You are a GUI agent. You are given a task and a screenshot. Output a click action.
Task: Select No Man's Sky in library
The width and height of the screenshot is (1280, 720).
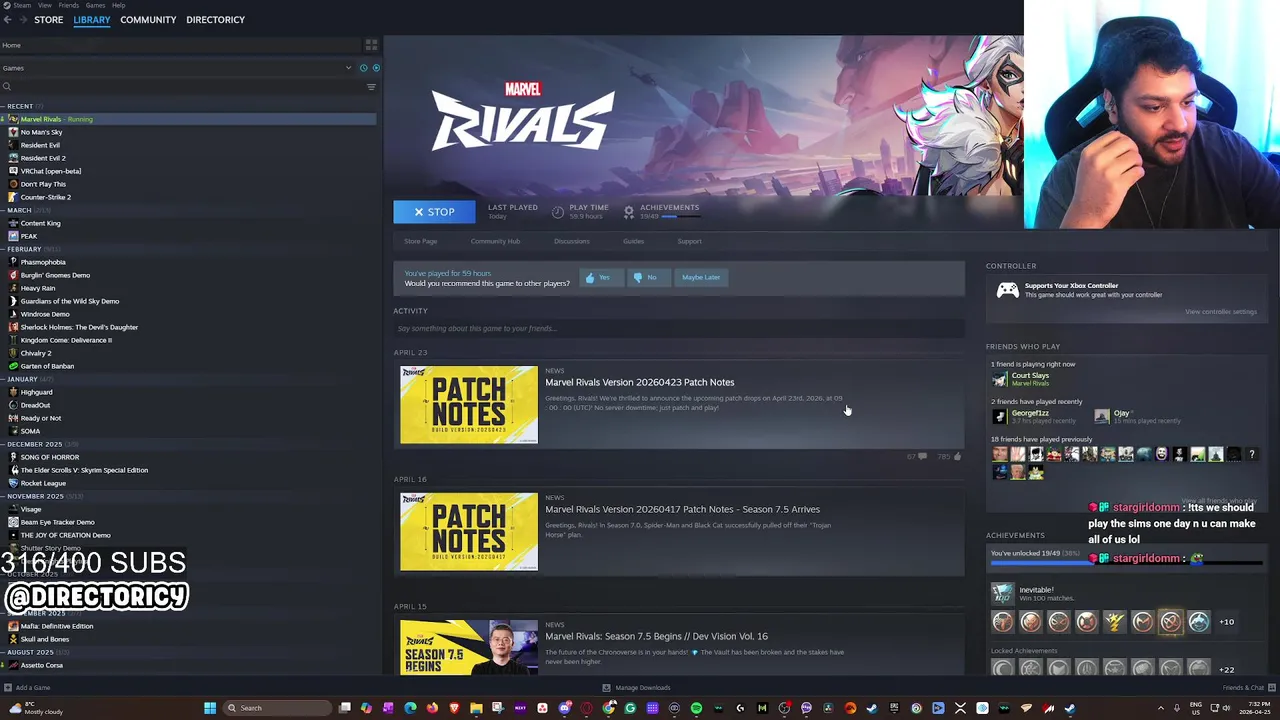click(x=41, y=132)
